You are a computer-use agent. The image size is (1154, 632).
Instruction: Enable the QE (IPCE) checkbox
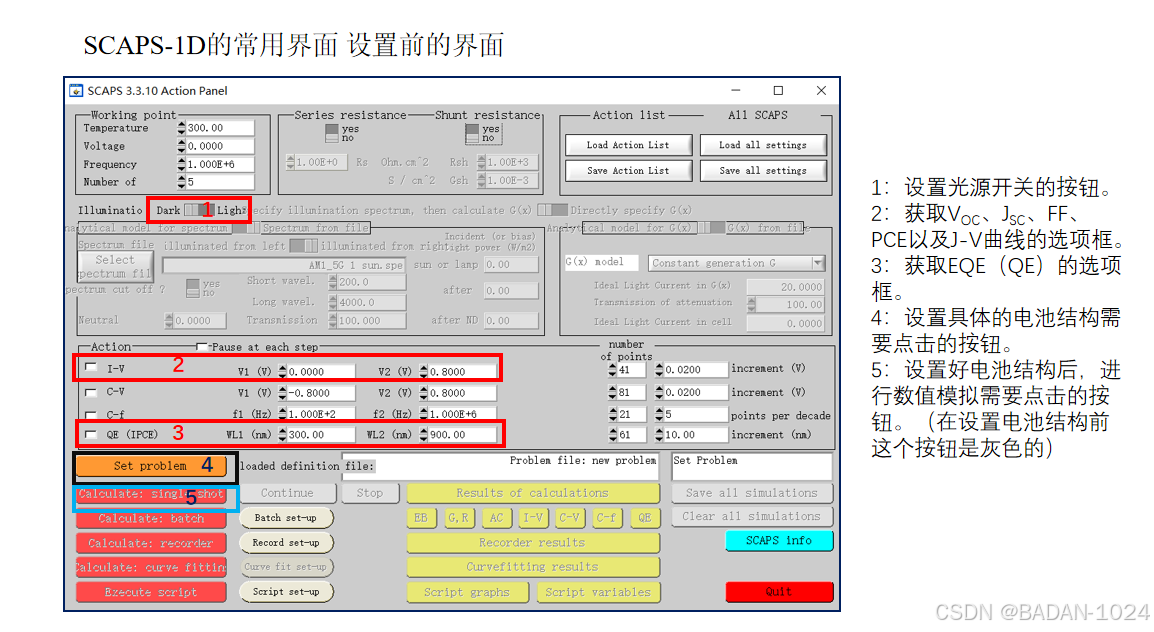(x=91, y=435)
